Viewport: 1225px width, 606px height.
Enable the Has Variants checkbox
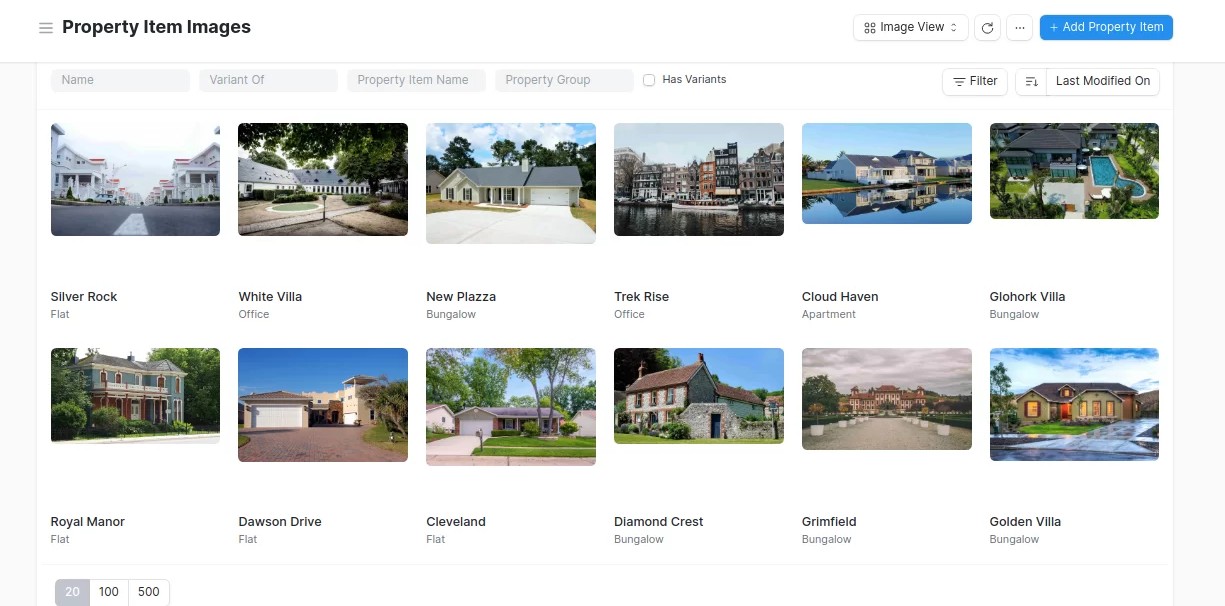649,80
